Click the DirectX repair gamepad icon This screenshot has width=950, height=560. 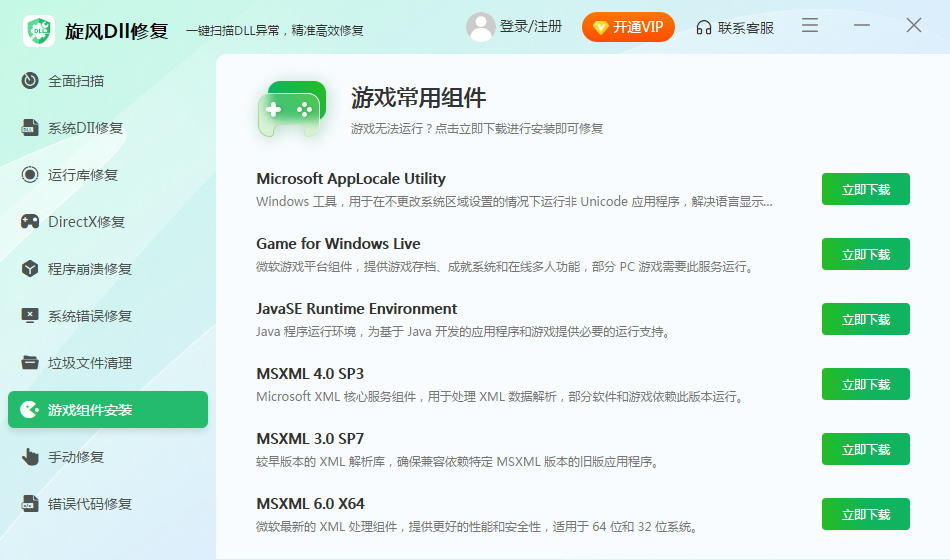pos(30,222)
